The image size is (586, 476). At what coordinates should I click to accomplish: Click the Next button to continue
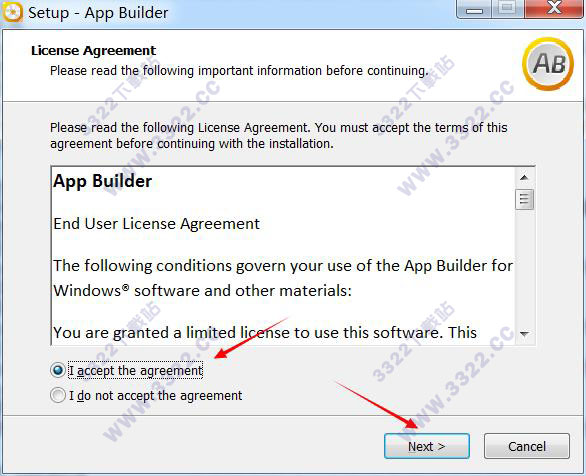pyautogui.click(x=427, y=446)
